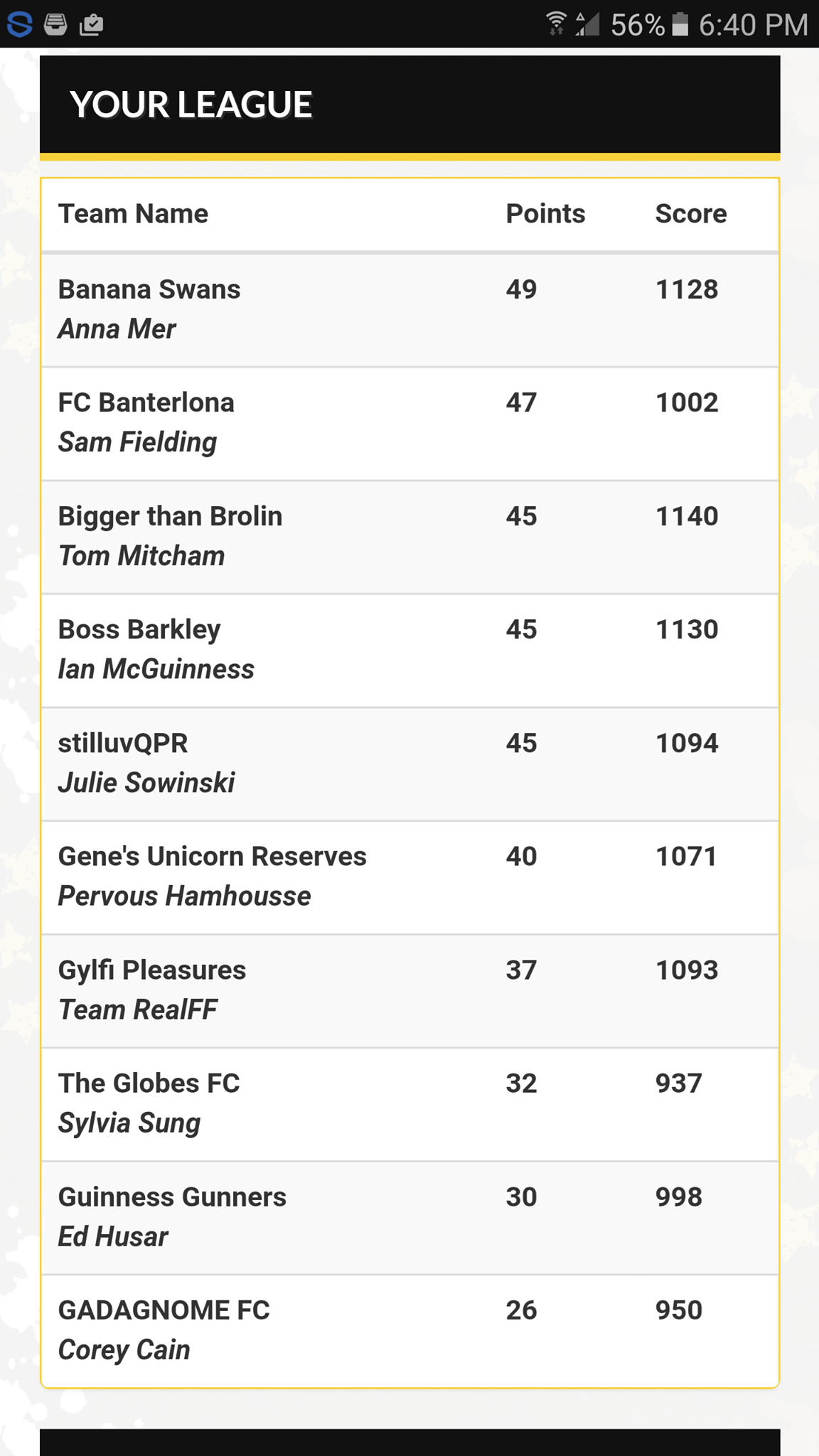Sort by the Points column header
This screenshot has width=819, height=1456.
tap(545, 214)
